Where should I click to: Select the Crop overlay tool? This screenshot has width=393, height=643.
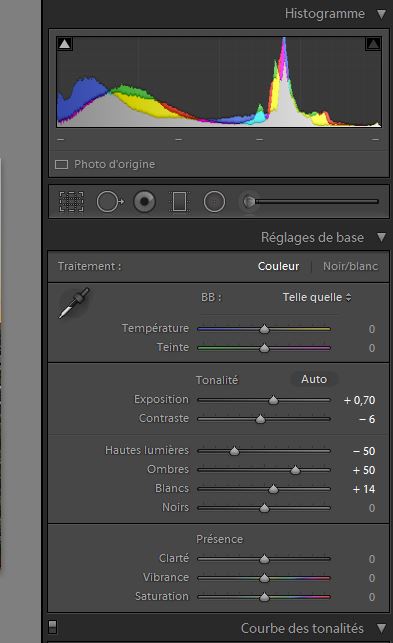pyautogui.click(x=71, y=202)
